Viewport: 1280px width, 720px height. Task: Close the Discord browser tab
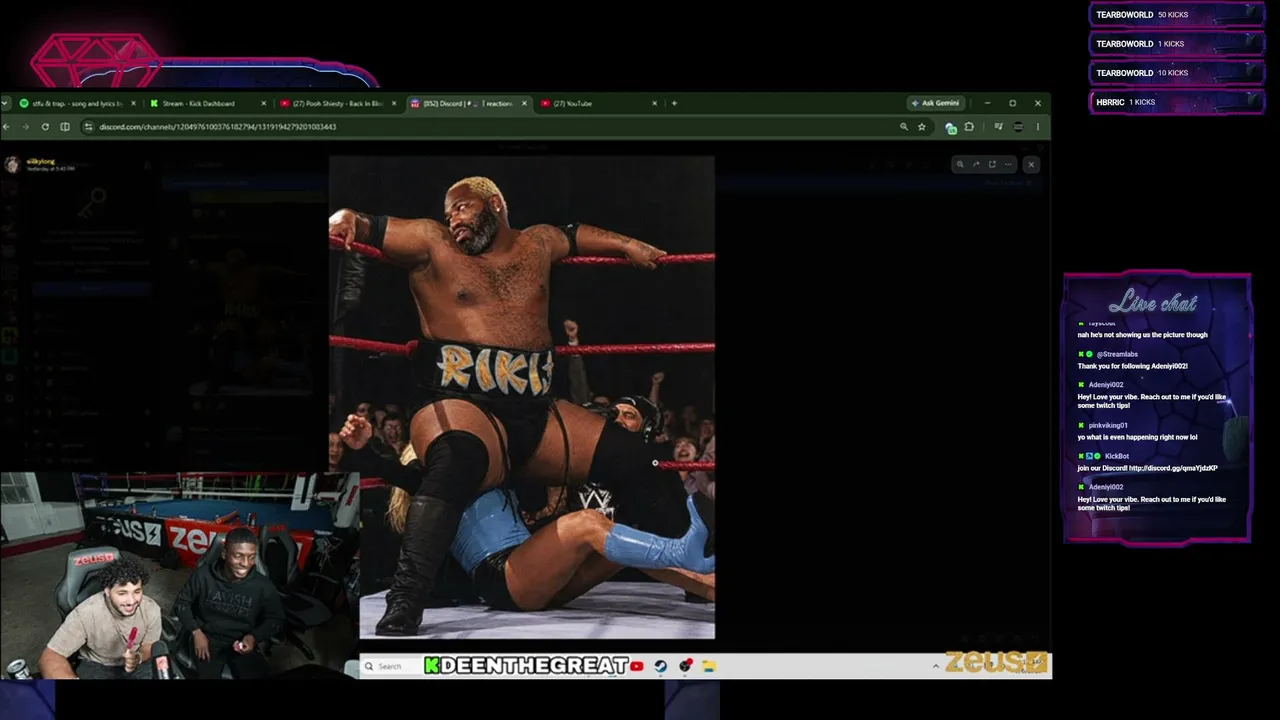pyautogui.click(x=524, y=103)
